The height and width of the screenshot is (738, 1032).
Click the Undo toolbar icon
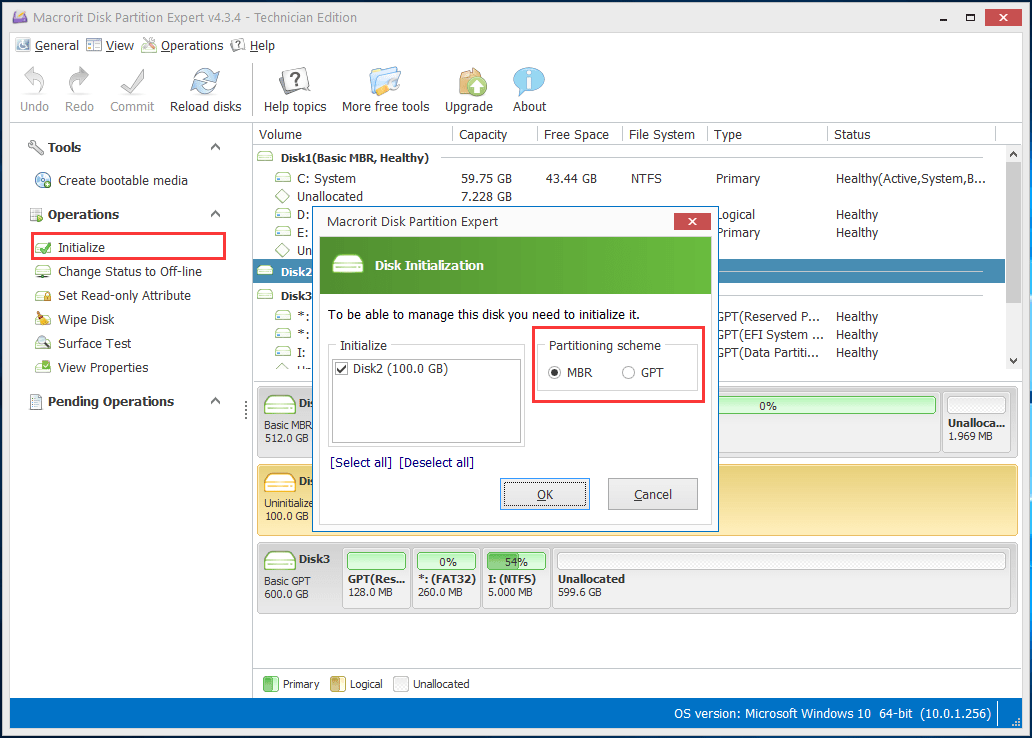coord(34,89)
